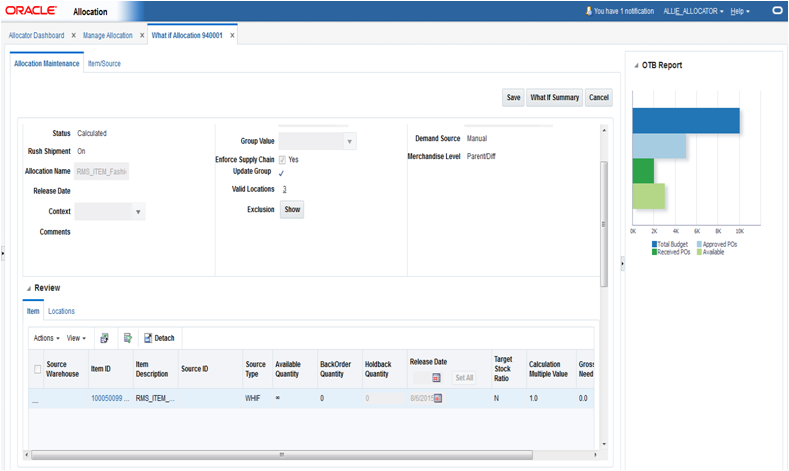
Task: Click the notification bell icon
Action: 589,11
